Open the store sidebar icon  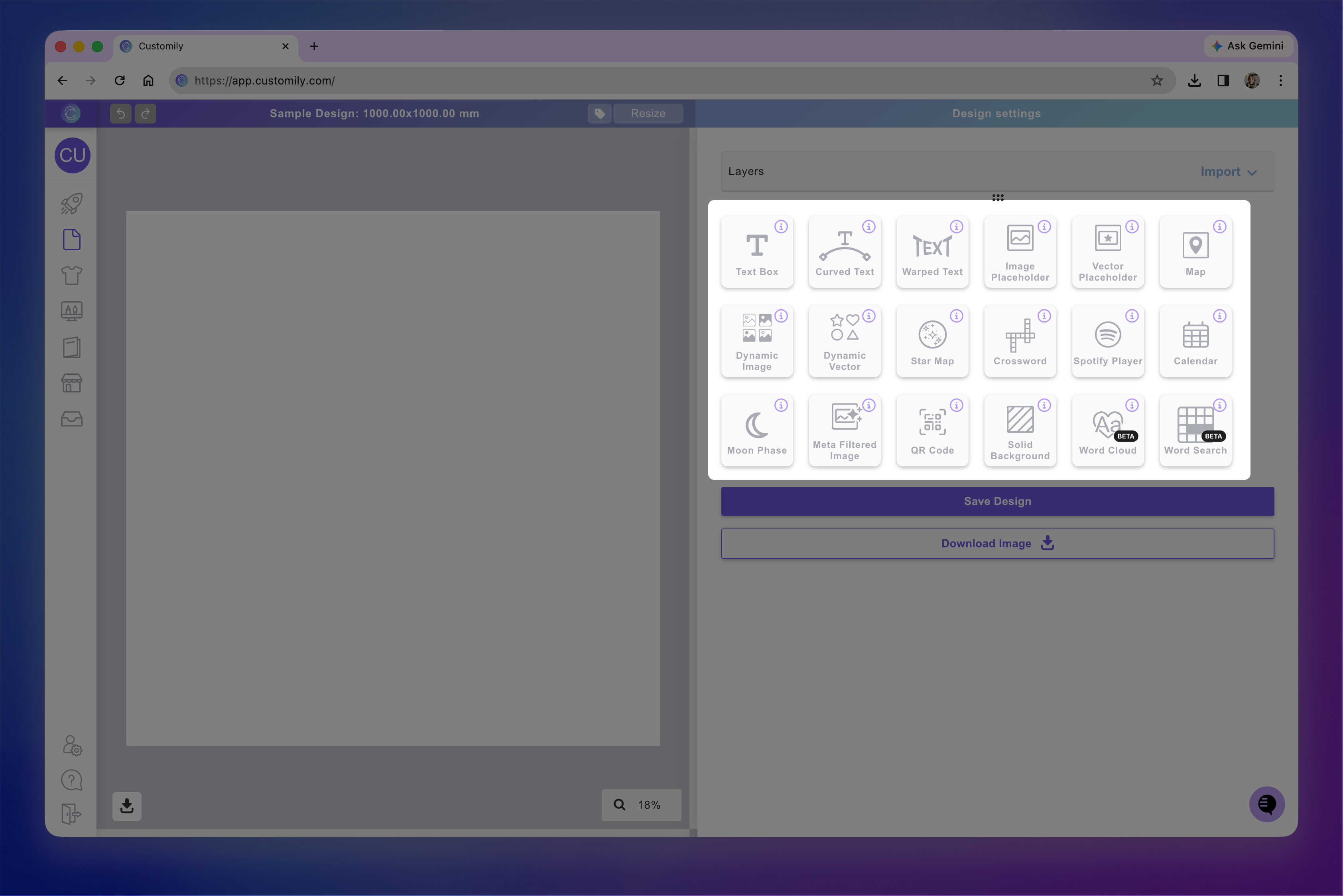click(x=71, y=383)
